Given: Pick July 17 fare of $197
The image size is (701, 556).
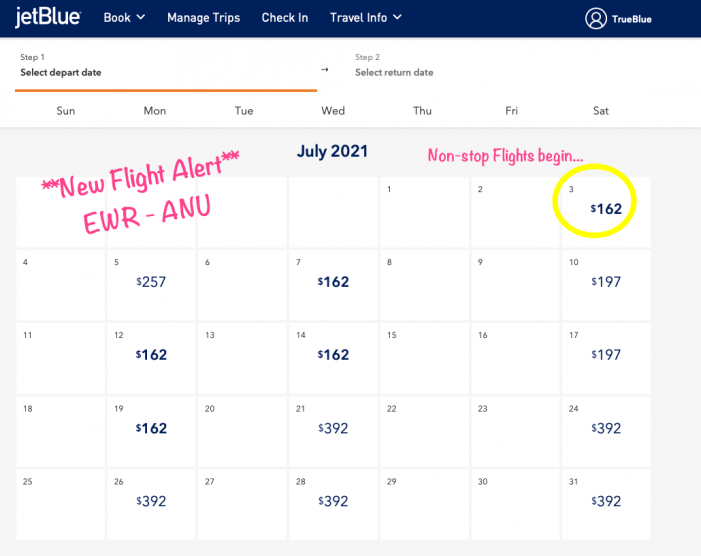Looking at the screenshot, I should (x=605, y=355).
